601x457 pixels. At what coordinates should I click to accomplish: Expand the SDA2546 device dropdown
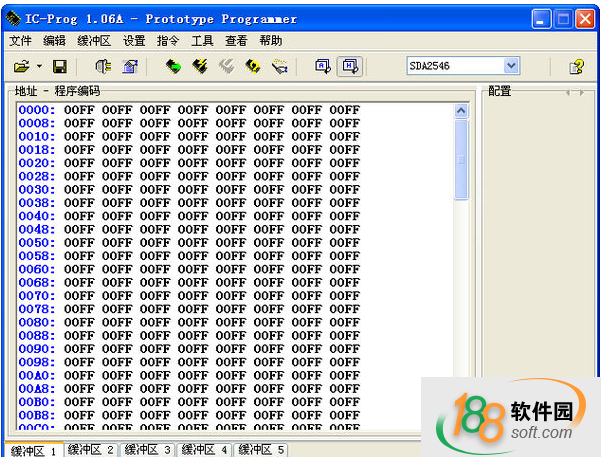pyautogui.click(x=511, y=66)
